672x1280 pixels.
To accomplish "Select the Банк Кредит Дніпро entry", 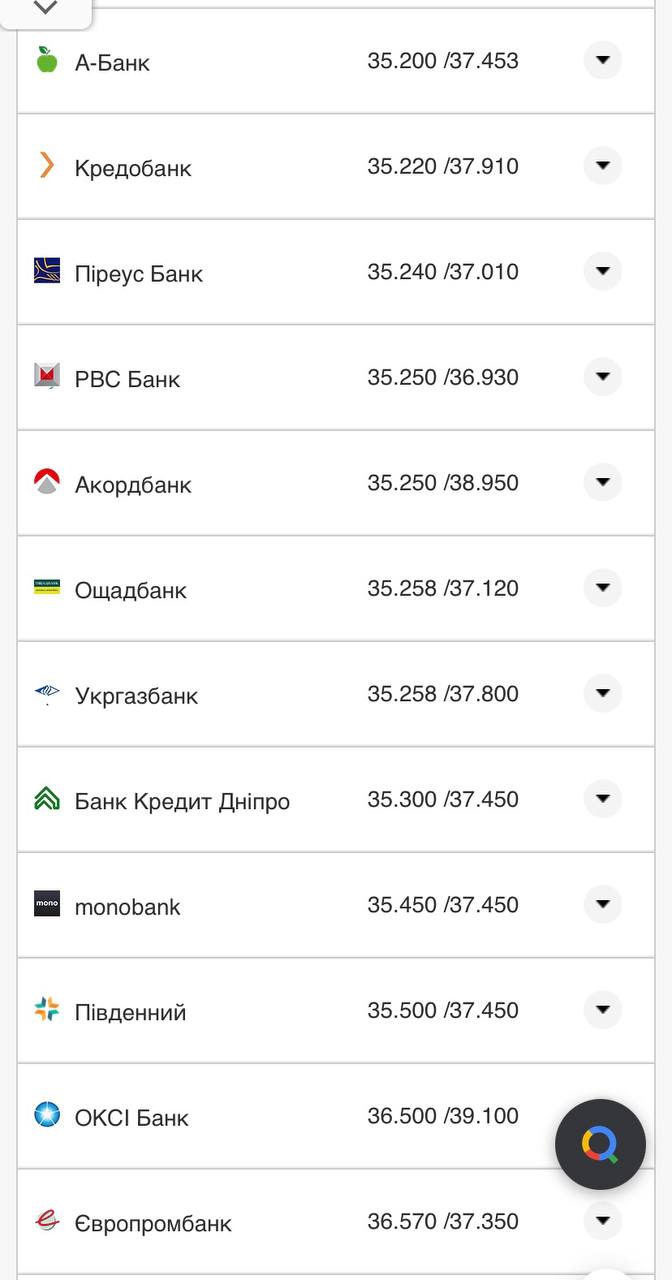I will [180, 800].
